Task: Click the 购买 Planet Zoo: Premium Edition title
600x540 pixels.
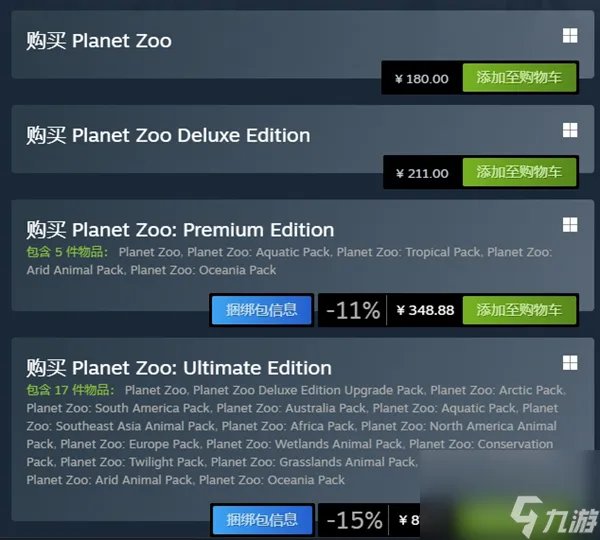Action: 180,230
